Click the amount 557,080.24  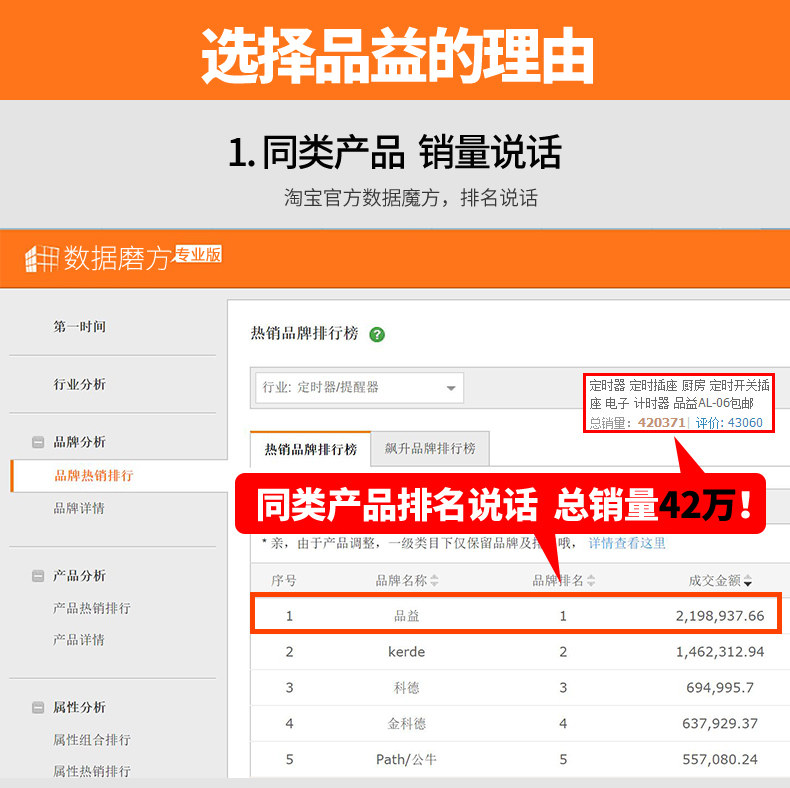pyautogui.click(x=720, y=759)
